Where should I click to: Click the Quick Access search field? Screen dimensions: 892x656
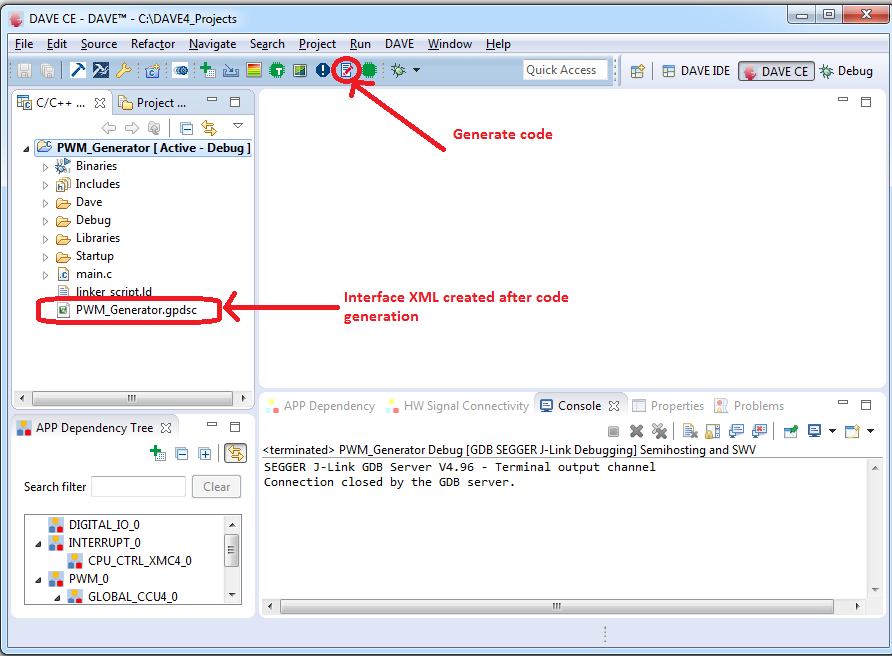(565, 69)
